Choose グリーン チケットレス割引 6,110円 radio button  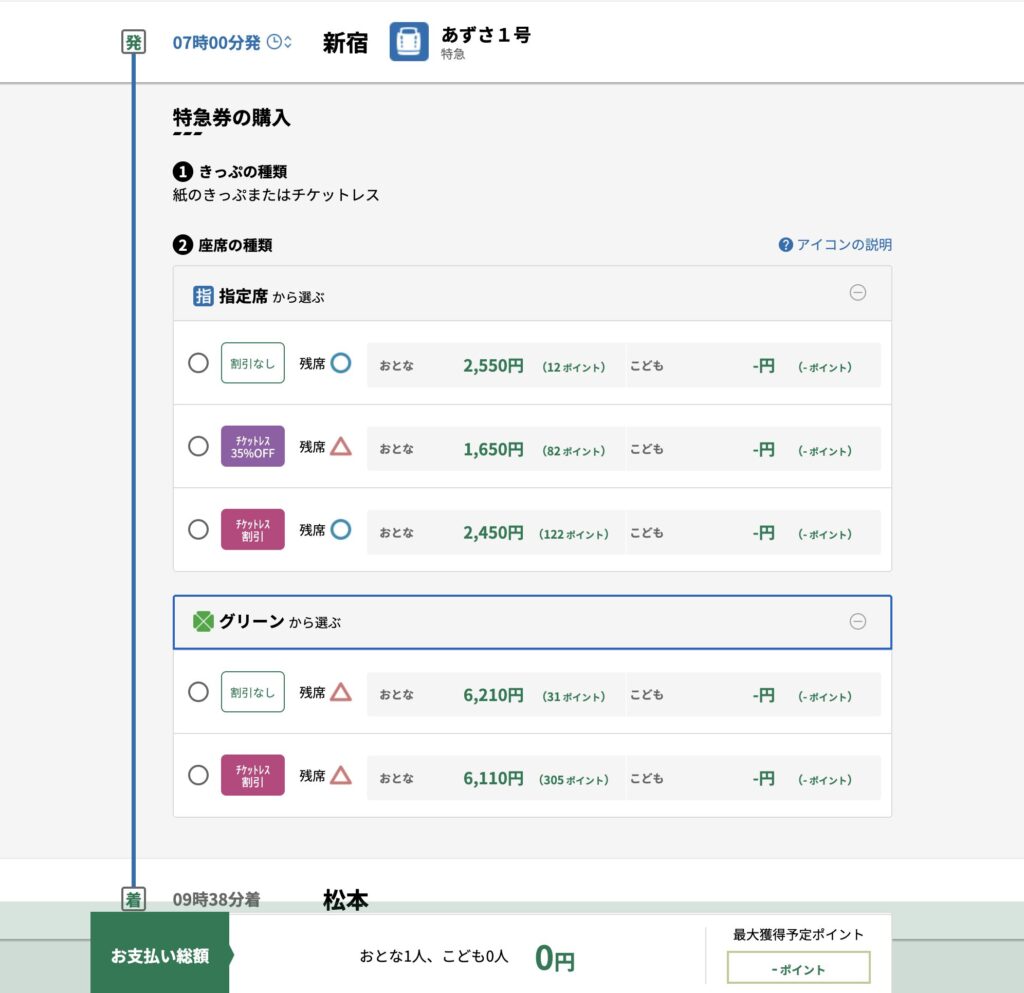point(198,775)
